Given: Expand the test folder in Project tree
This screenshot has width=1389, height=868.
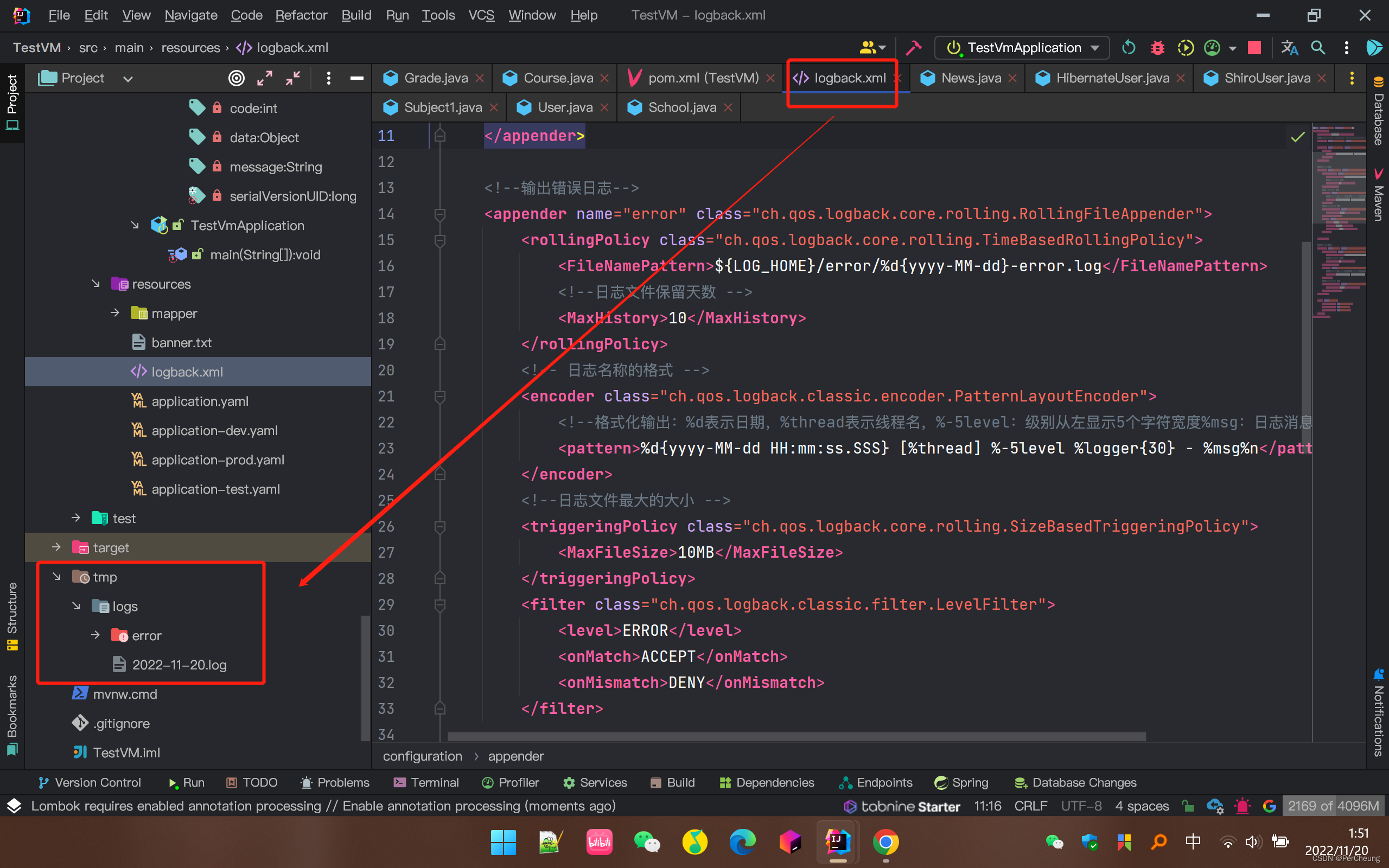Looking at the screenshot, I should pyautogui.click(x=77, y=518).
